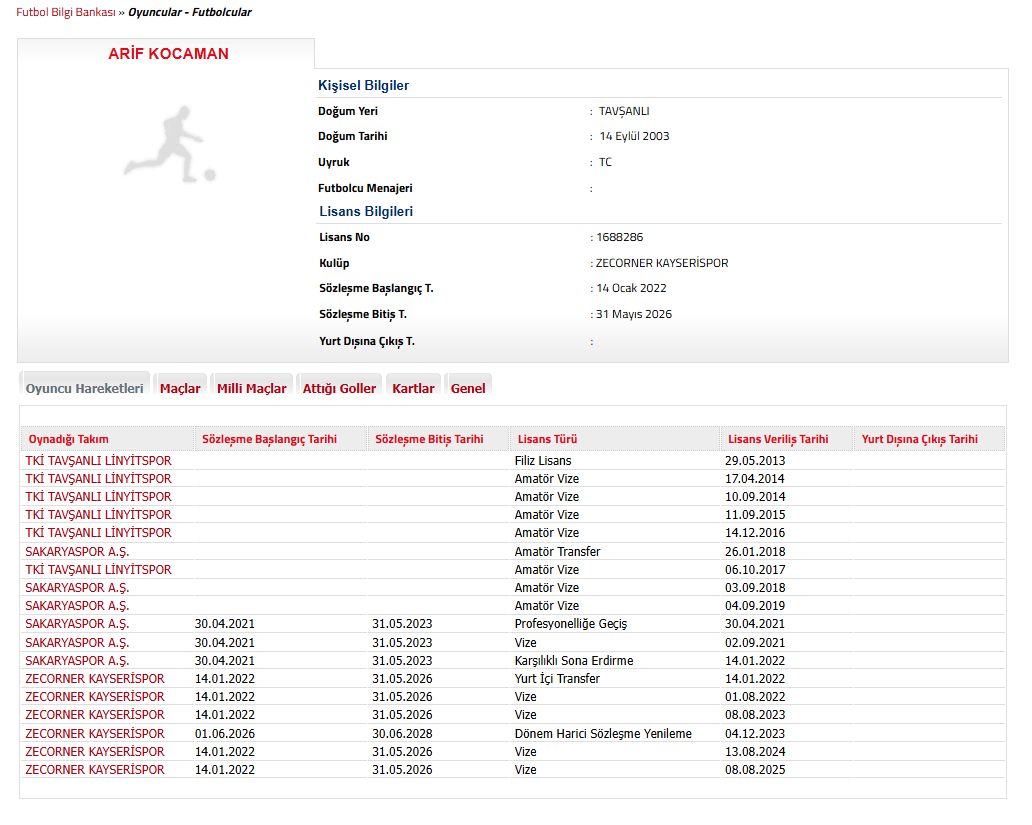The height and width of the screenshot is (825, 1032).
Task: Click Sakaryaspor A.Ş. in Profesyonelliğe Geçiş row
Action: [77, 624]
